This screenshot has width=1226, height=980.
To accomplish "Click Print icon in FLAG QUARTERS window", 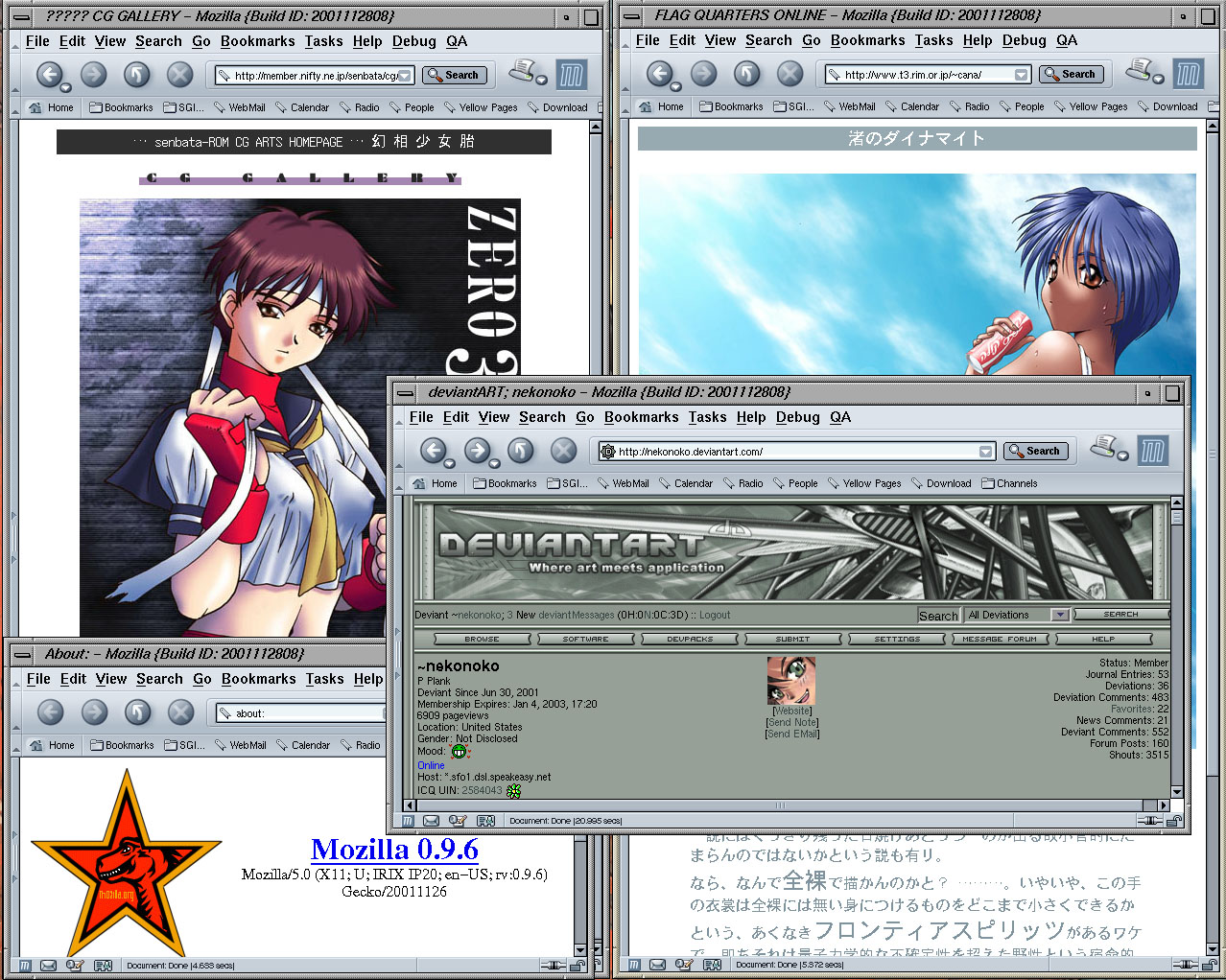I will [x=1140, y=70].
